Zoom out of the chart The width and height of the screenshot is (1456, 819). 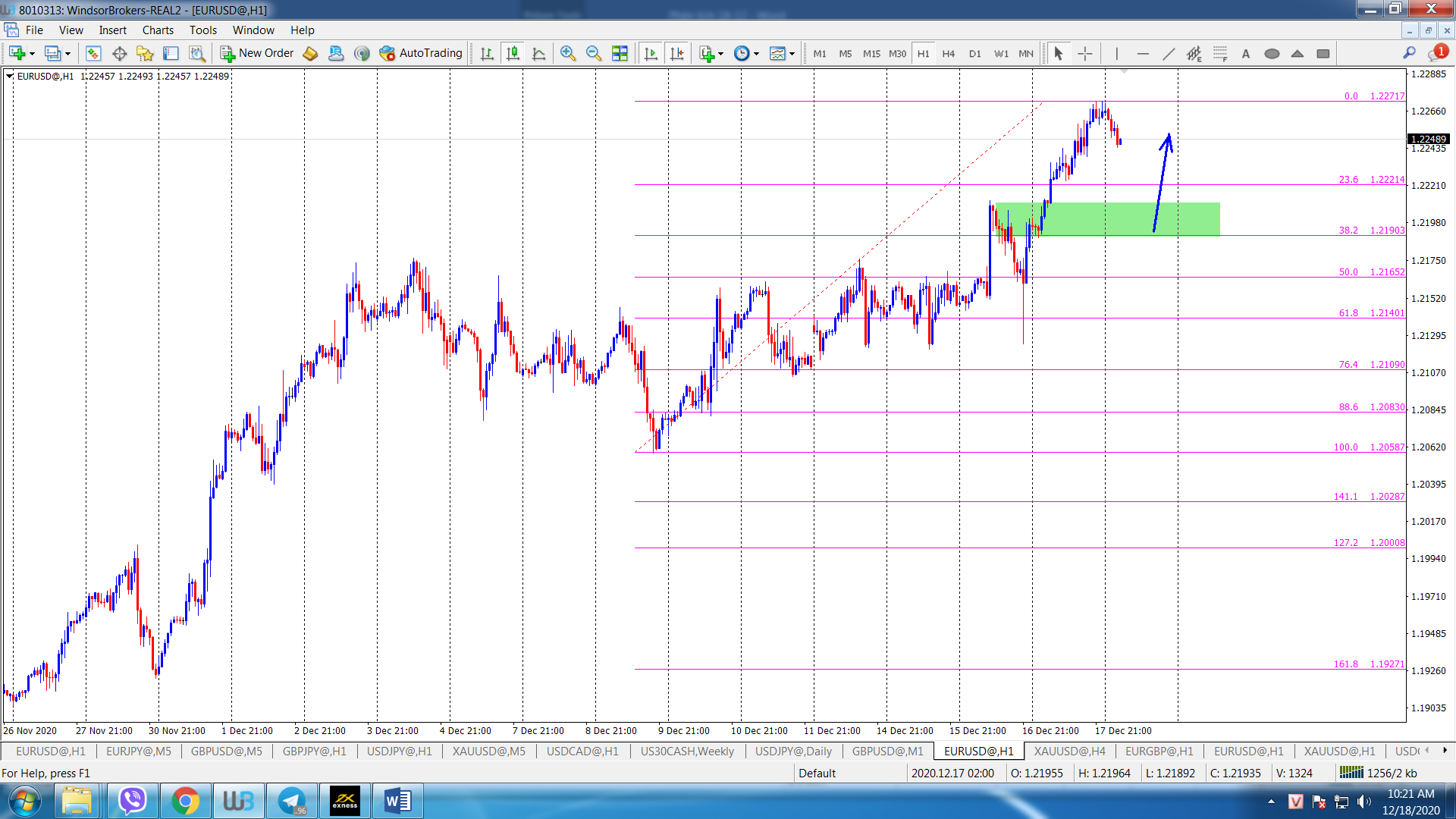(594, 53)
